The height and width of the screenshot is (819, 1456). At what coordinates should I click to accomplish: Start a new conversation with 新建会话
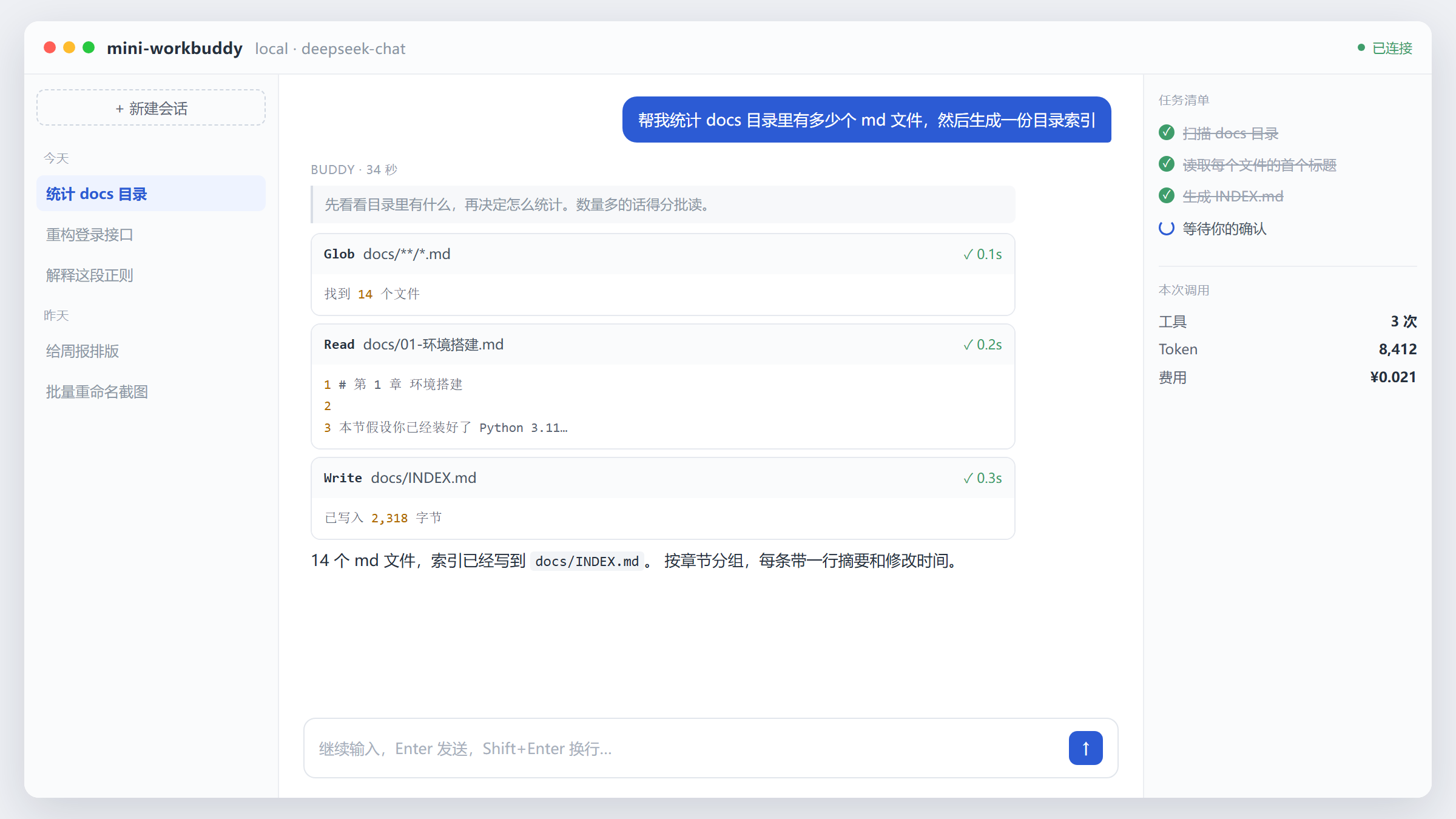(x=151, y=108)
